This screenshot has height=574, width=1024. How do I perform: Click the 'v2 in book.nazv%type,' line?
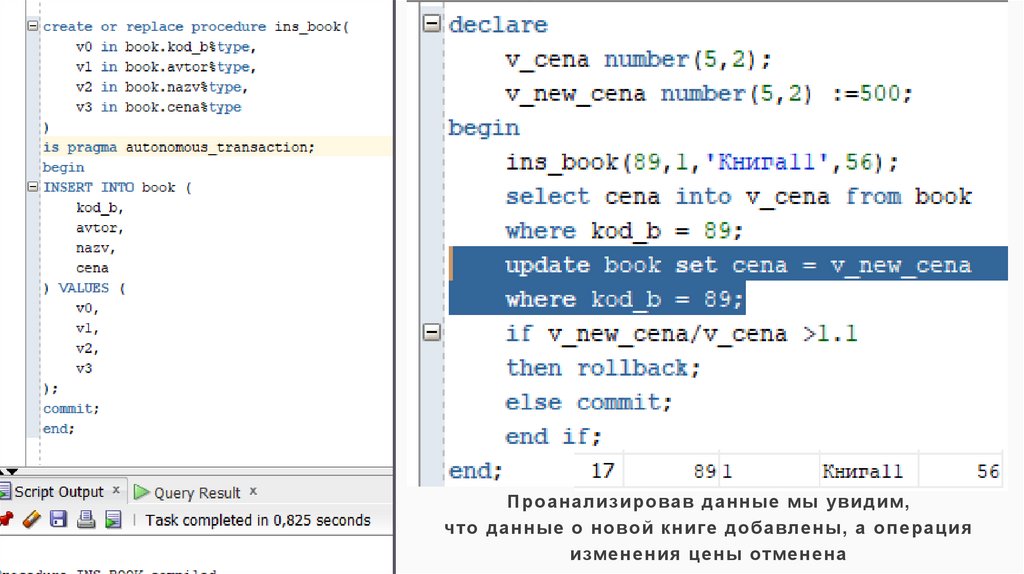pos(161,87)
